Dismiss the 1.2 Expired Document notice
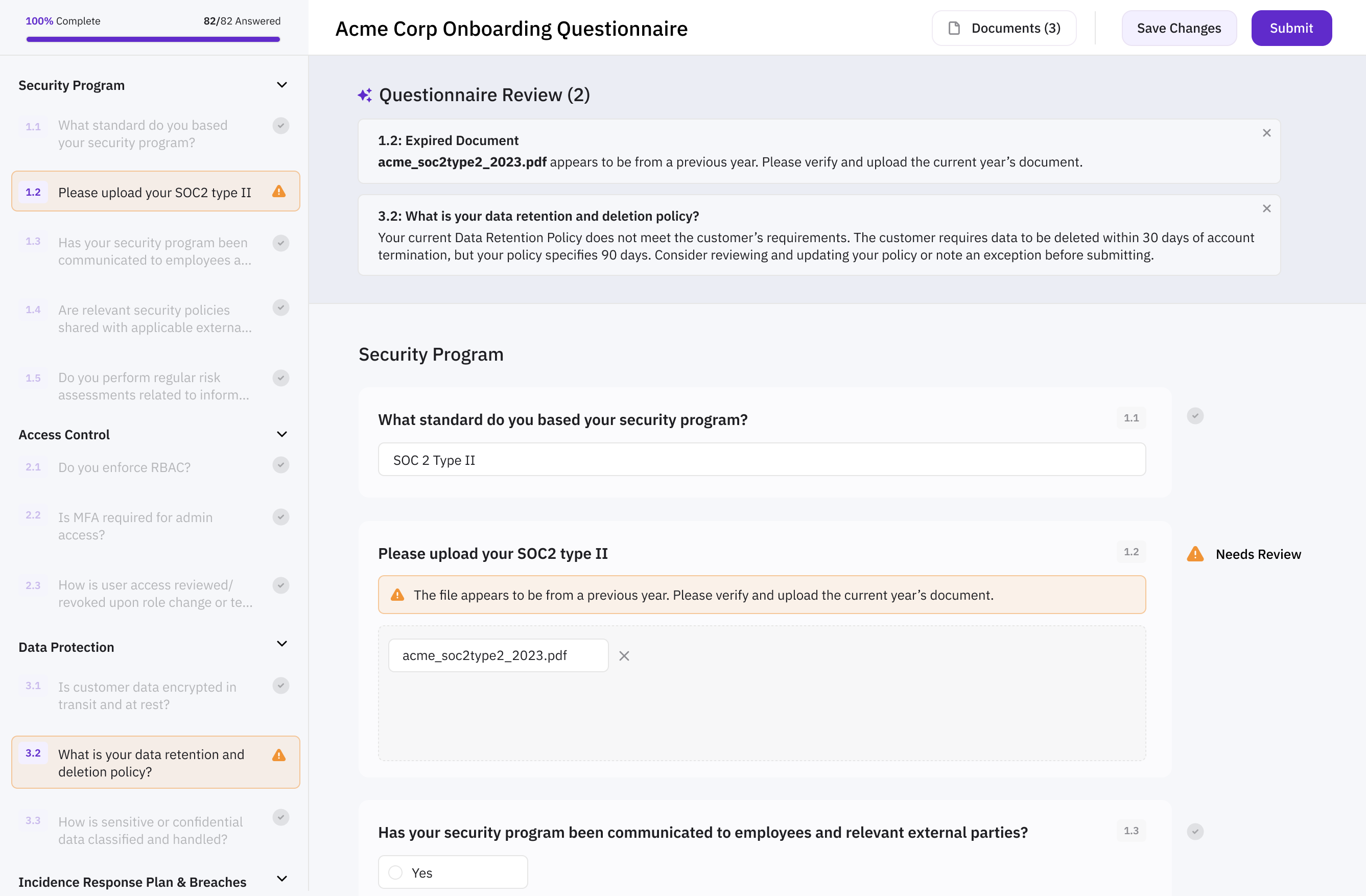The image size is (1366, 896). click(x=1266, y=133)
